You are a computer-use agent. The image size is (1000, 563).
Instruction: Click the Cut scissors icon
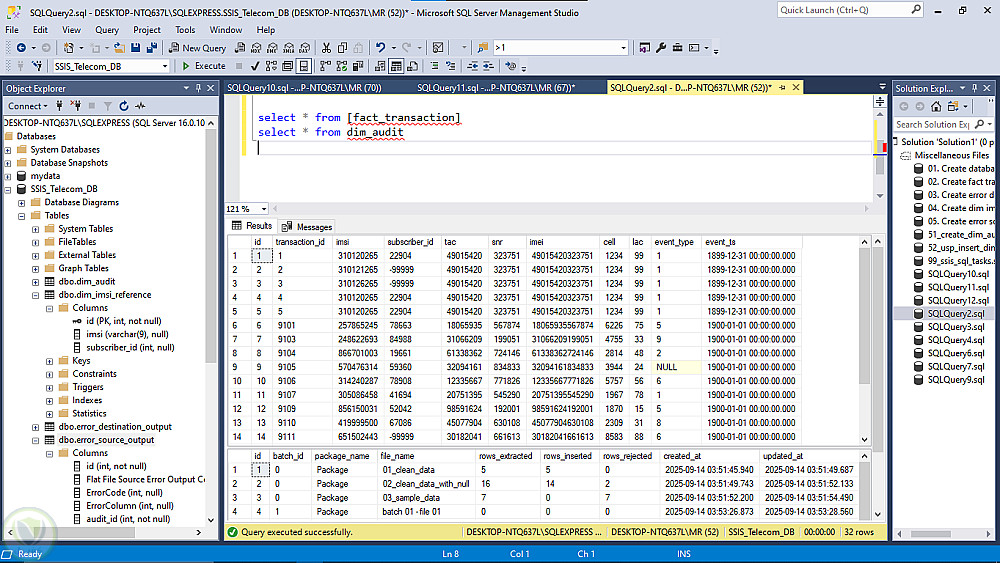click(327, 48)
